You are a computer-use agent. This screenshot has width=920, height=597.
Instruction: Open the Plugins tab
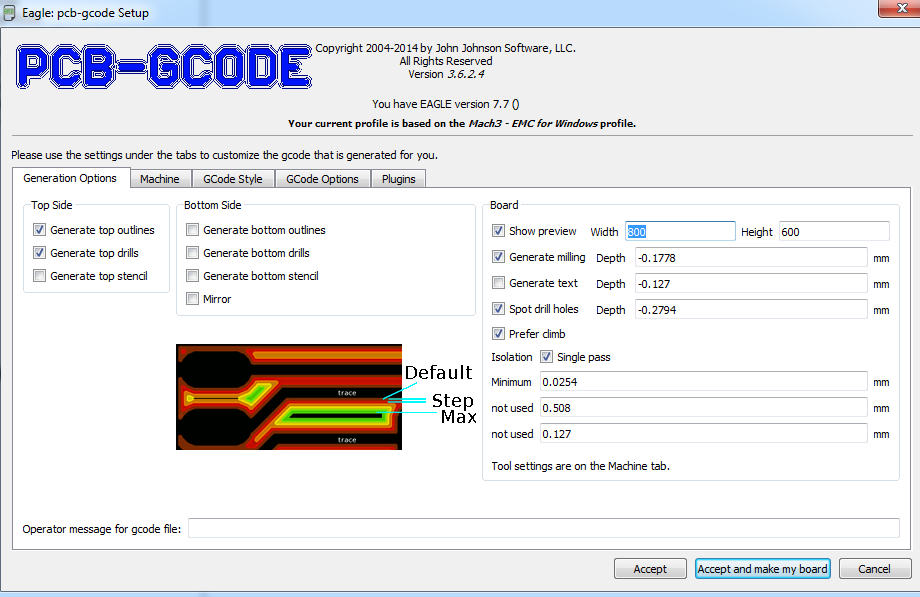click(x=398, y=179)
